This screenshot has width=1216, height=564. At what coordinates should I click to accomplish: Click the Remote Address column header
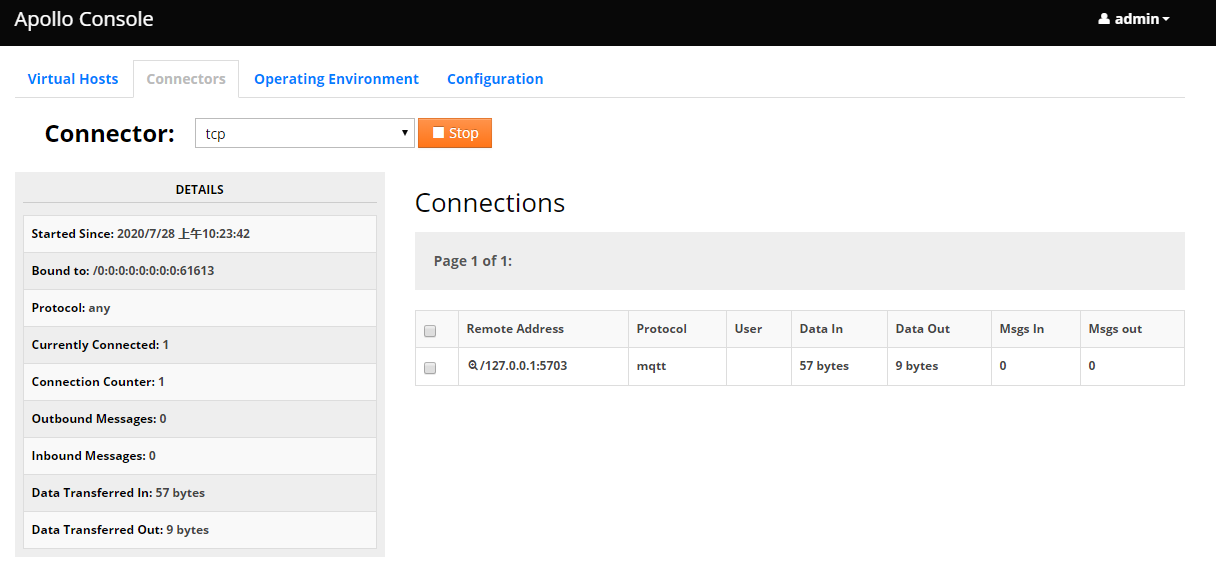pyautogui.click(x=515, y=329)
